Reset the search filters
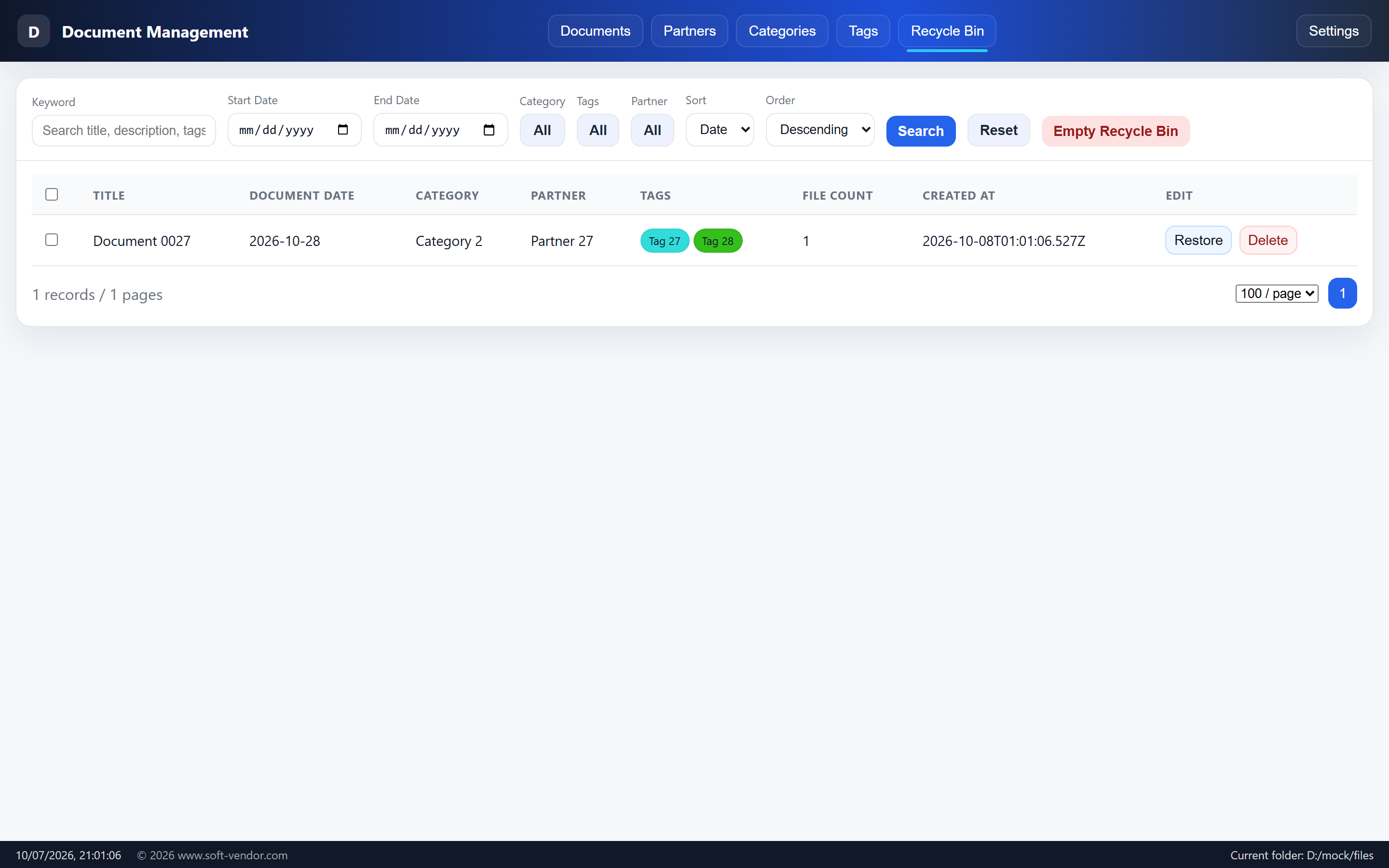Image resolution: width=1389 pixels, height=868 pixels. [x=999, y=130]
